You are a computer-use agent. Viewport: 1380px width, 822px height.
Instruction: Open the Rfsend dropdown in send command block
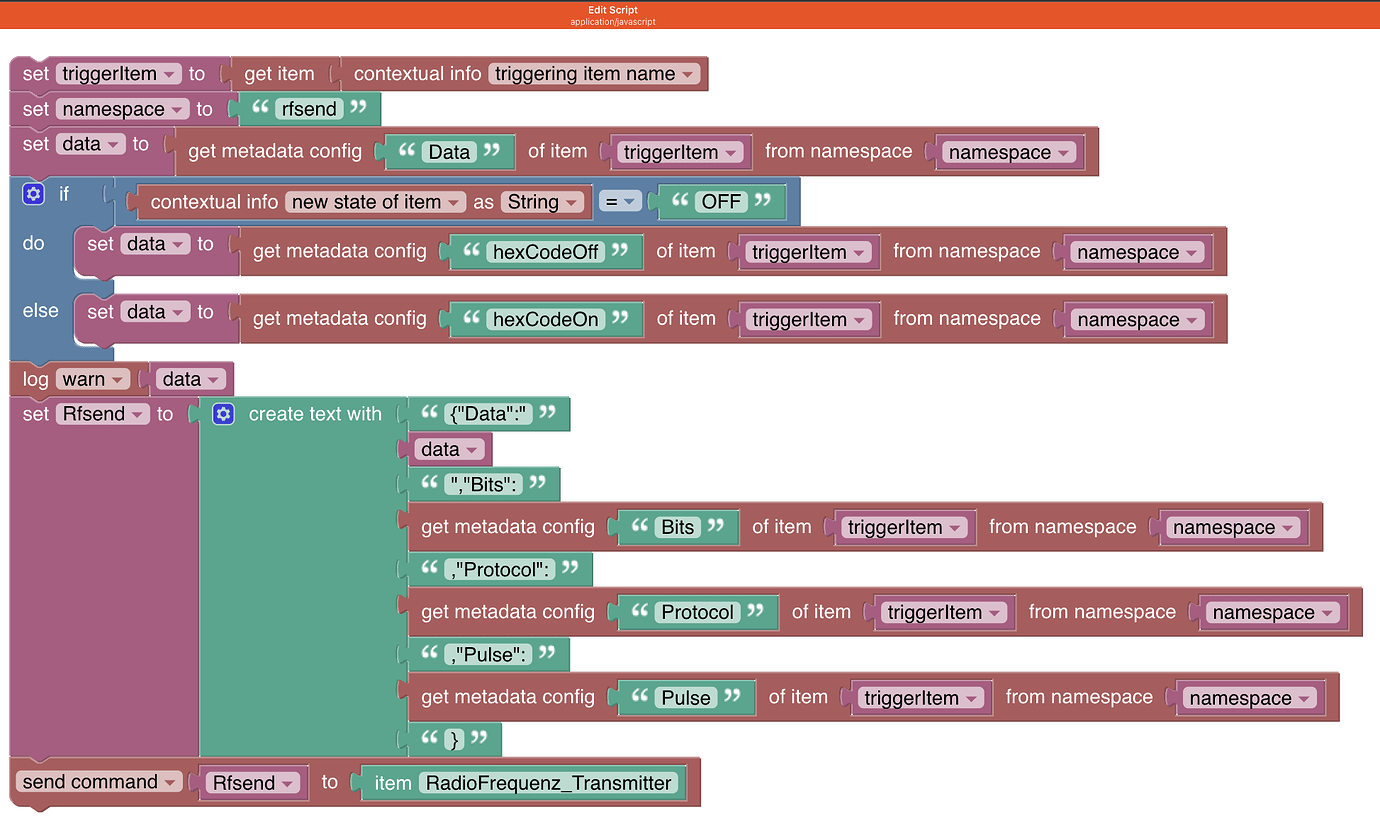253,782
